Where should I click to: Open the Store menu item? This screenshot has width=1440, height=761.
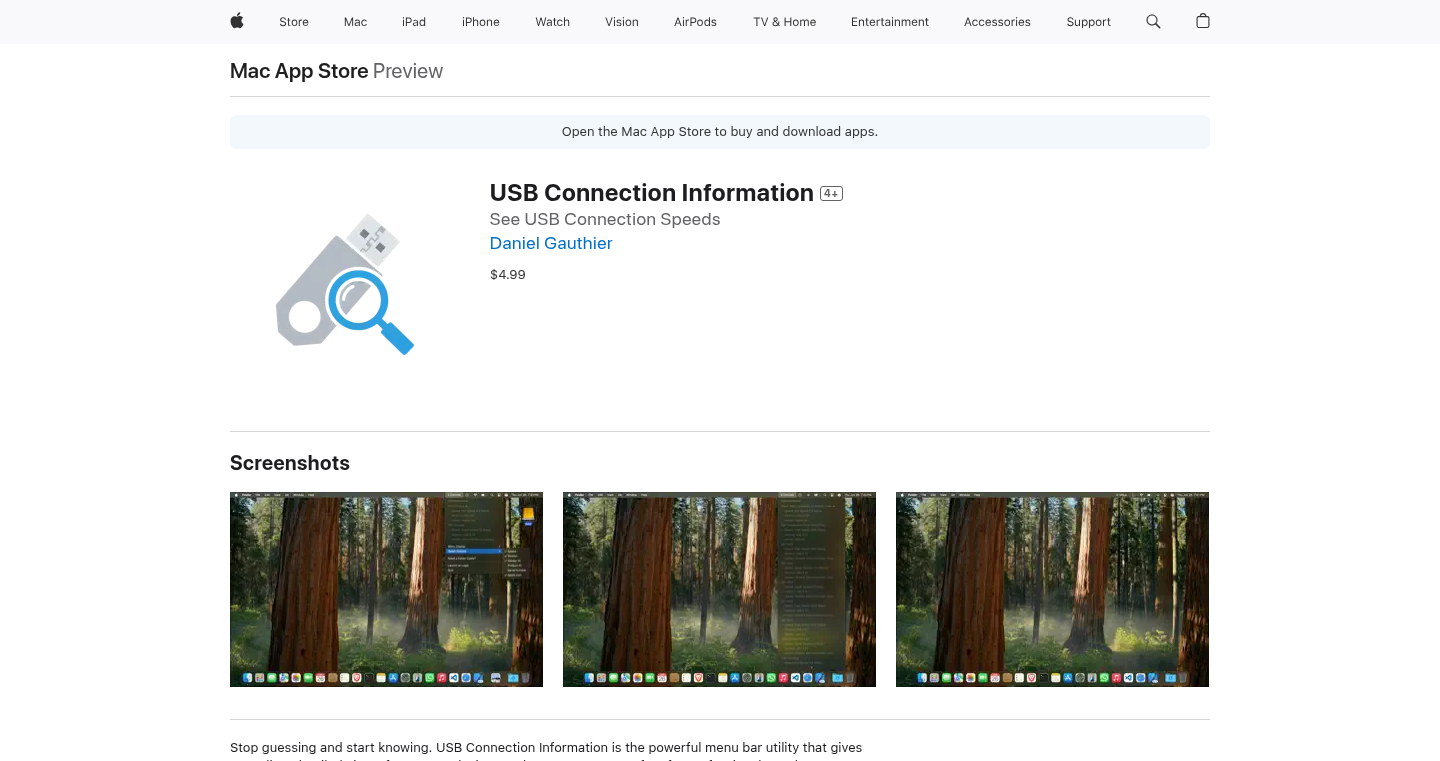[x=294, y=22]
